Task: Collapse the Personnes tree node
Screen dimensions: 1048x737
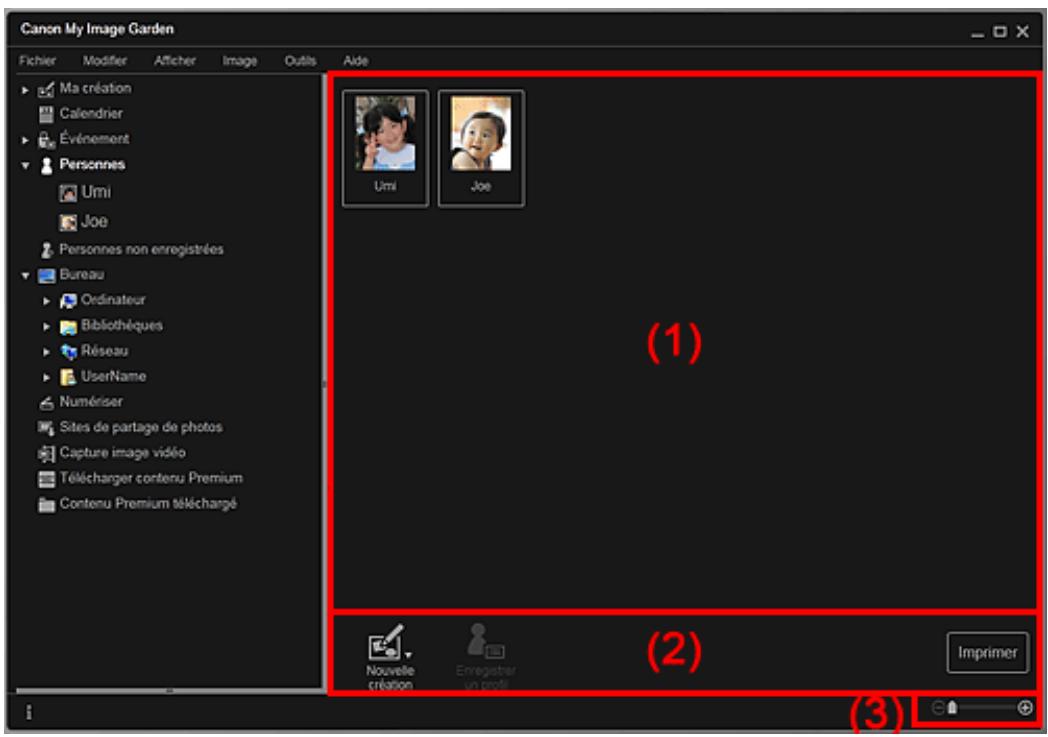Action: [x=26, y=164]
